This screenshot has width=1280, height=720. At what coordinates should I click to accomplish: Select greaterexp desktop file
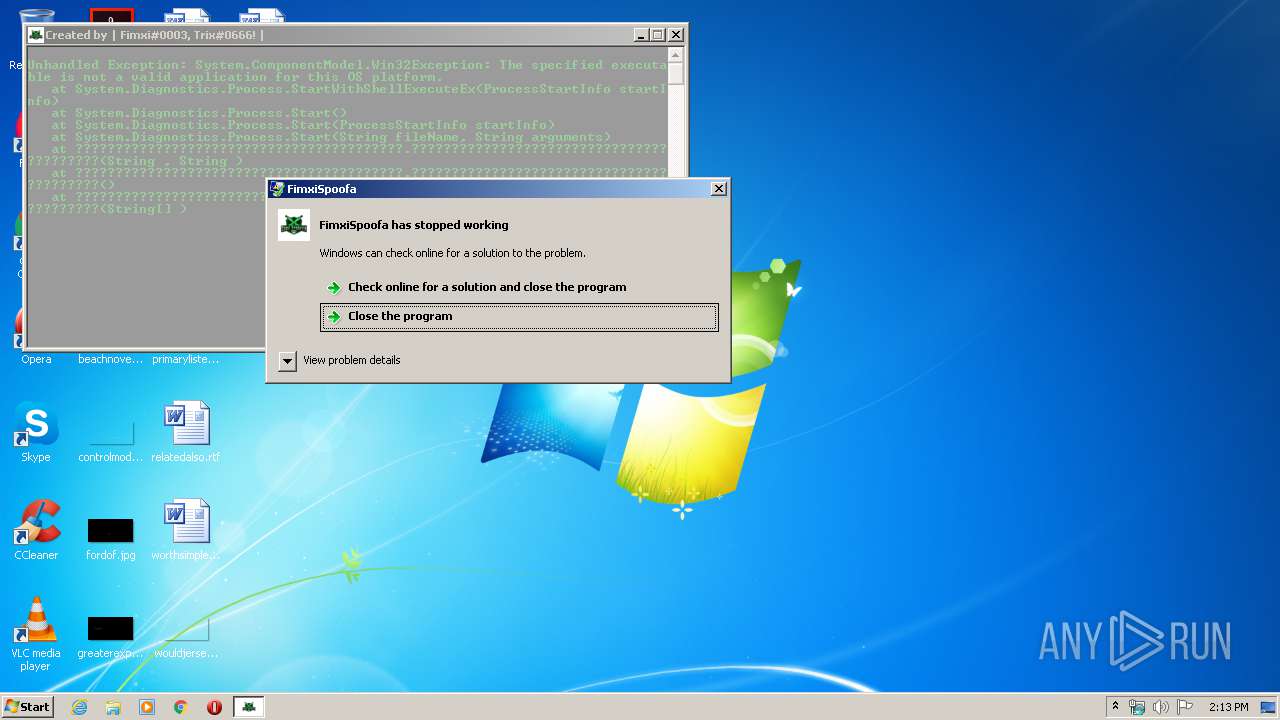point(111,636)
